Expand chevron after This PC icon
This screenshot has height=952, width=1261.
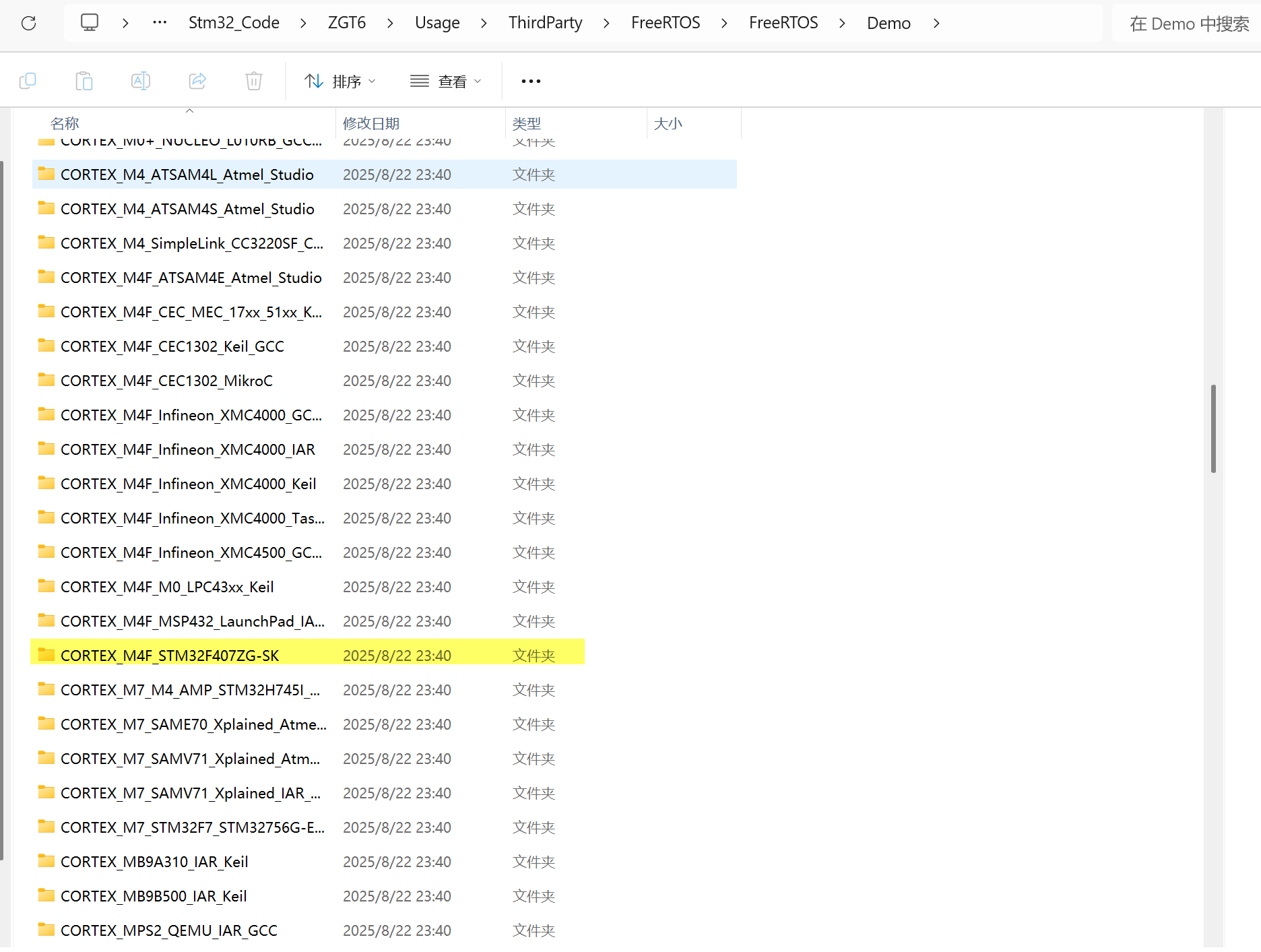coord(125,23)
